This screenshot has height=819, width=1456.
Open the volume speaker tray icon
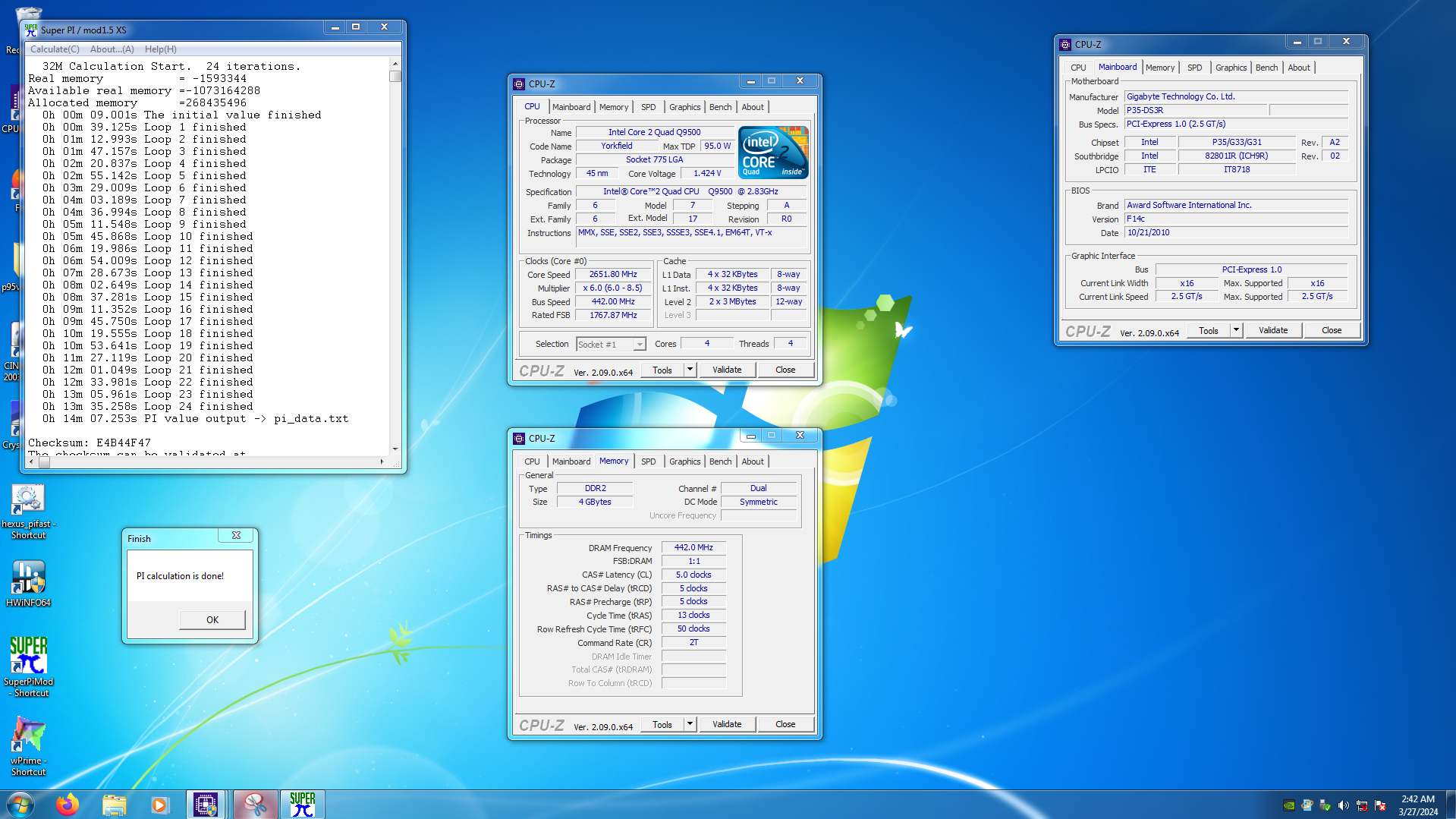tap(1344, 805)
